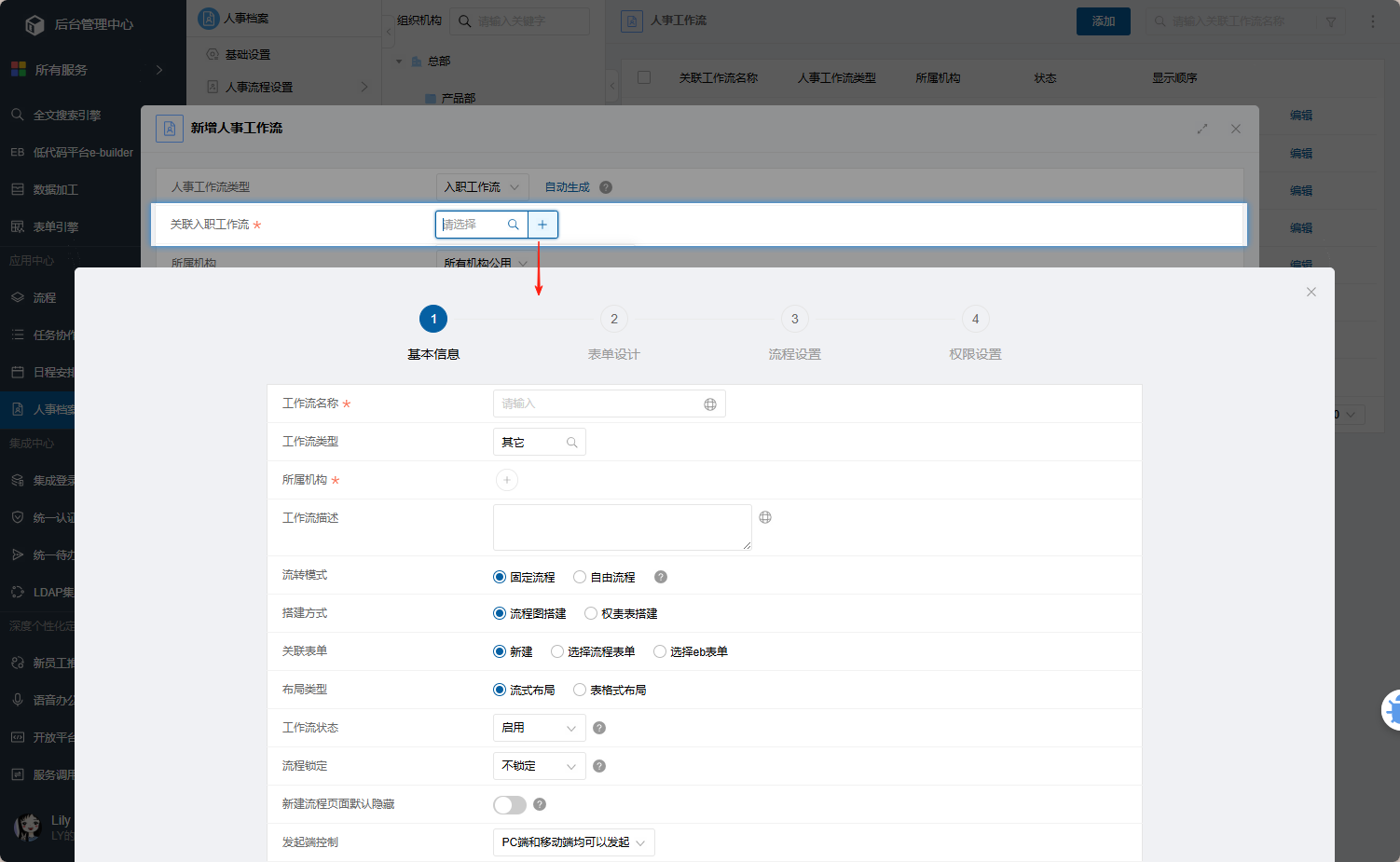
Task: Click the globe icon next to 工作流描述
Action: click(765, 517)
